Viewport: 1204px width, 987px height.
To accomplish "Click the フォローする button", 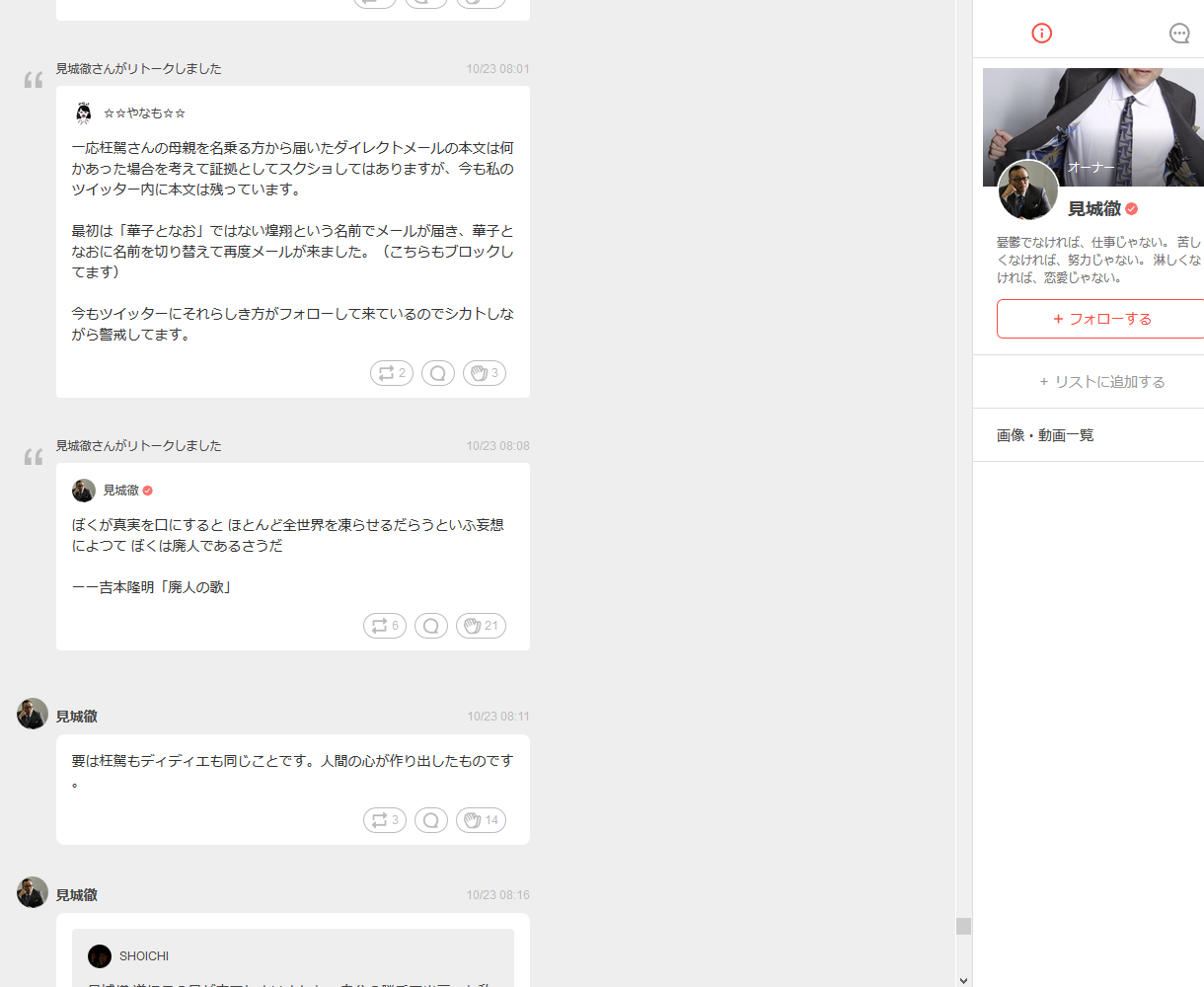I will click(x=1101, y=319).
